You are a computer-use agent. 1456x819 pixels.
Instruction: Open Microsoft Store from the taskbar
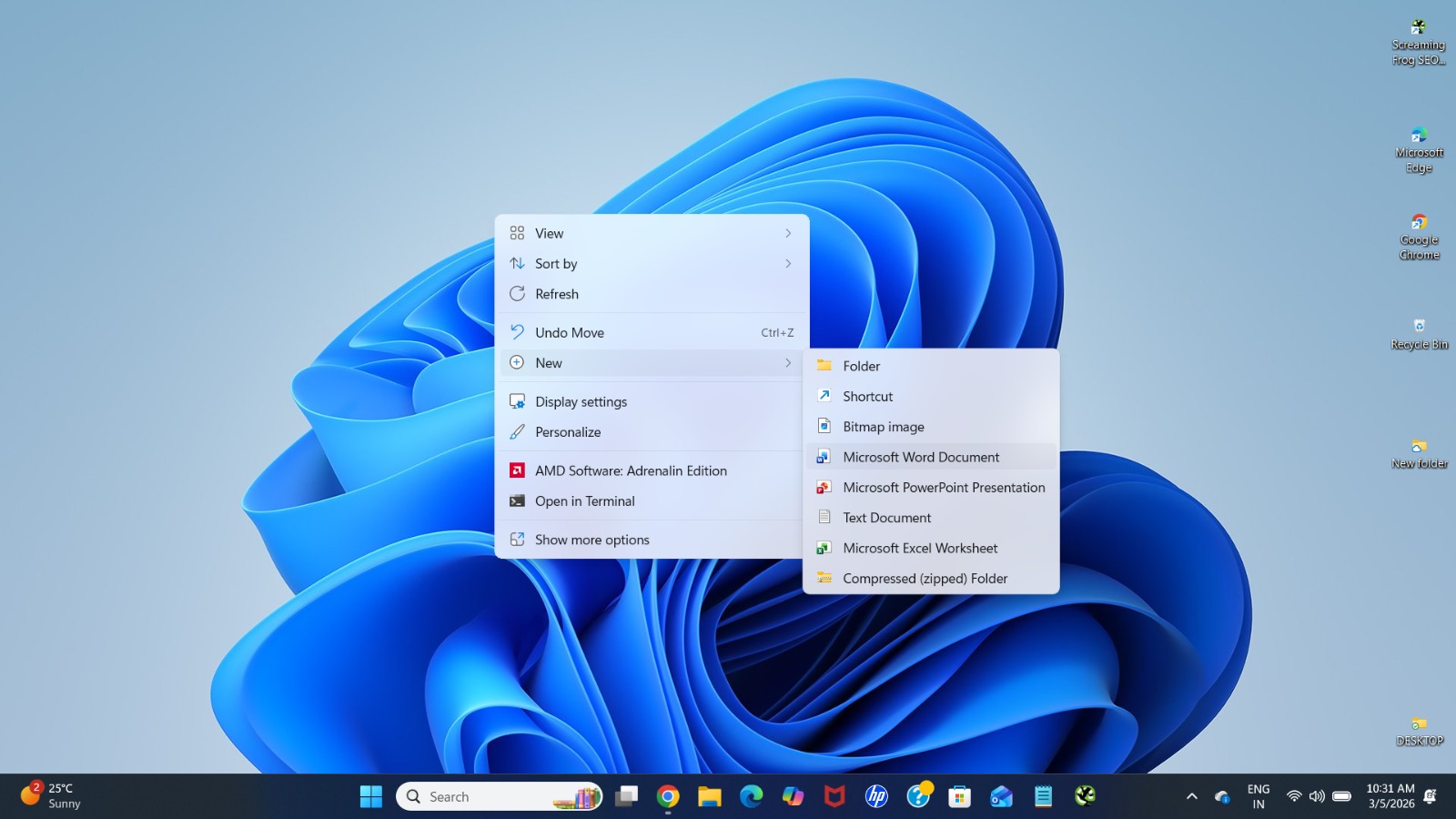pos(959,797)
